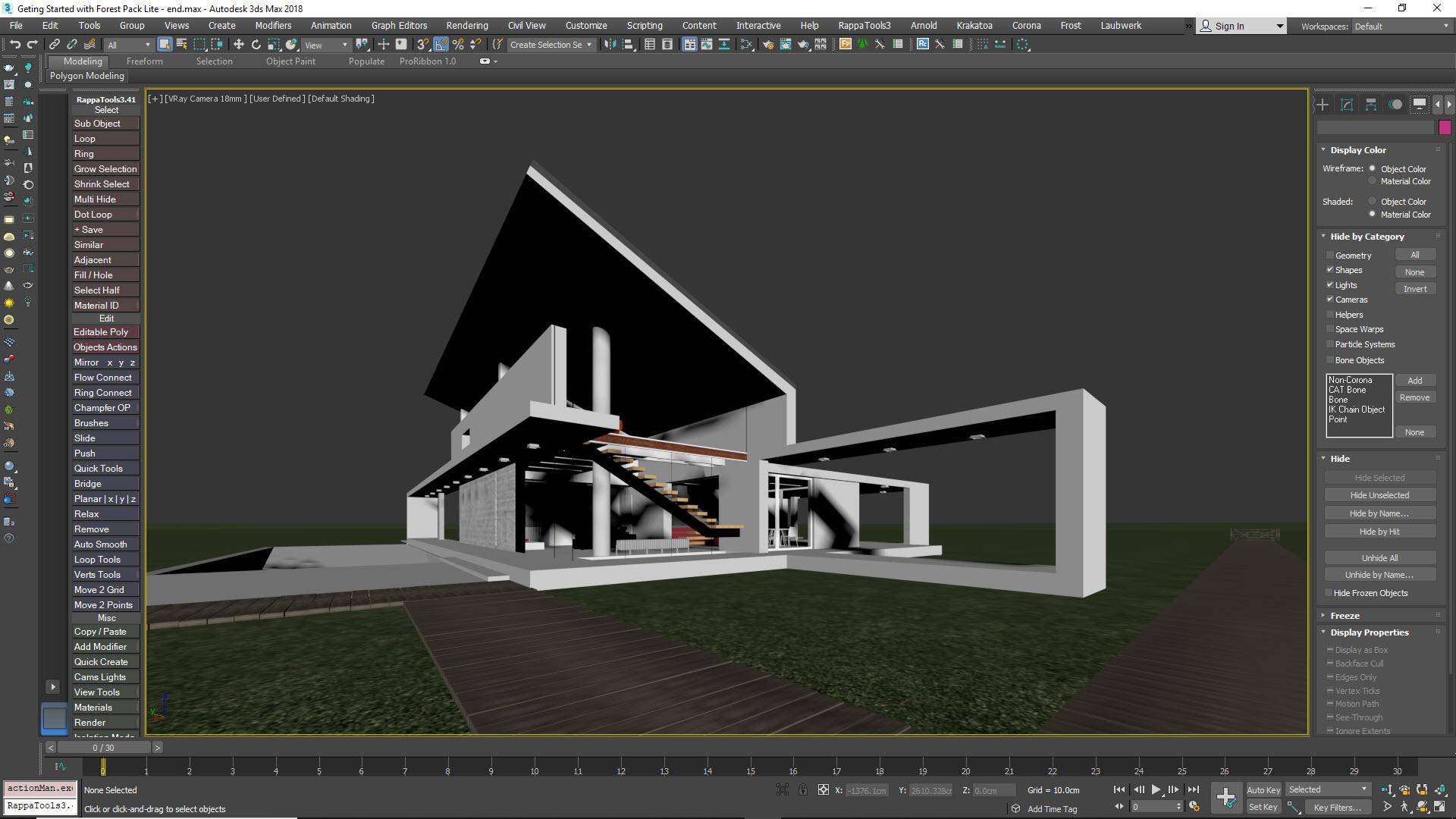Enable the Geometry checkbox under Hide by Category
The width and height of the screenshot is (1456, 819).
pyautogui.click(x=1329, y=255)
